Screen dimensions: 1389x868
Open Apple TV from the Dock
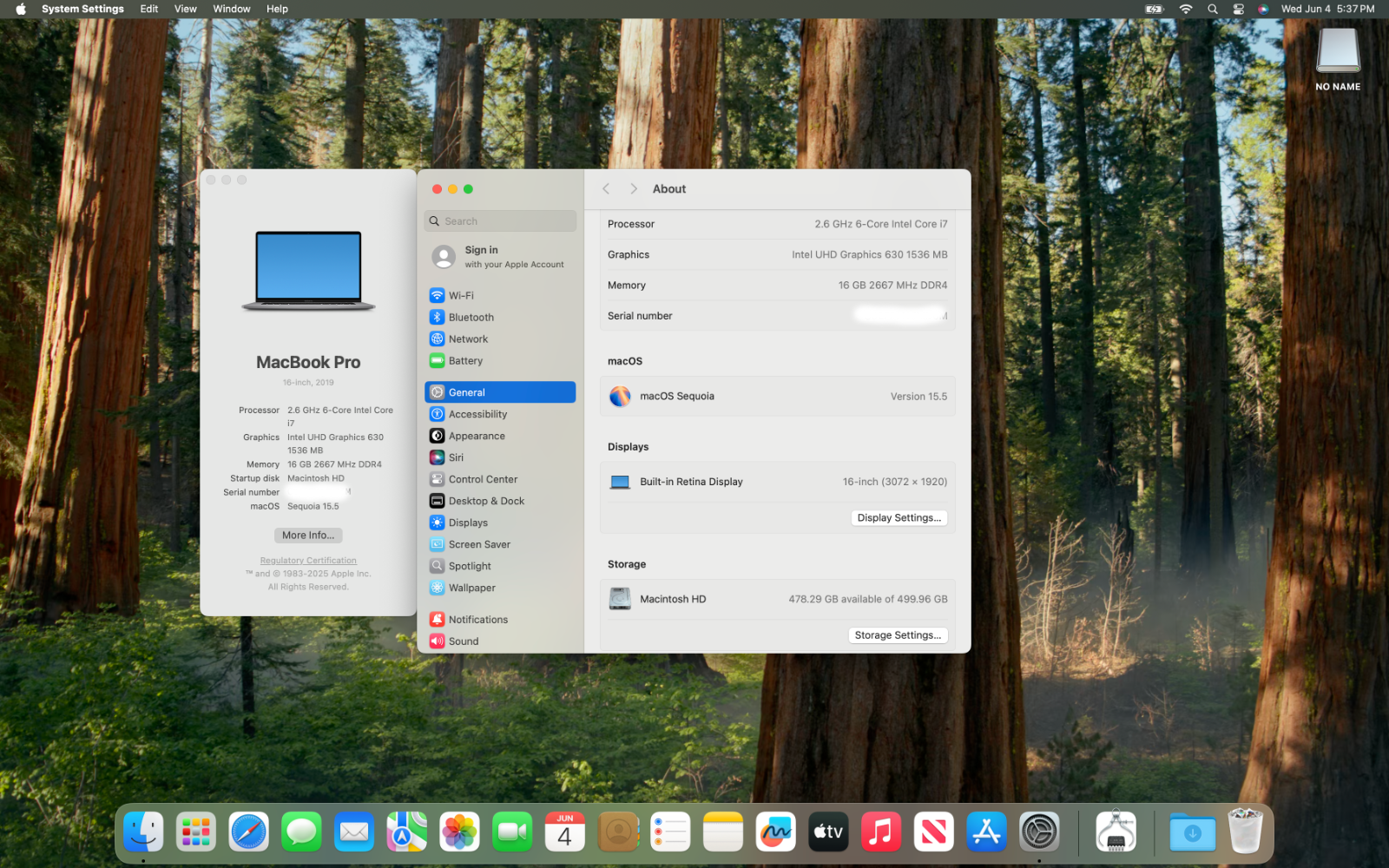pyautogui.click(x=828, y=832)
